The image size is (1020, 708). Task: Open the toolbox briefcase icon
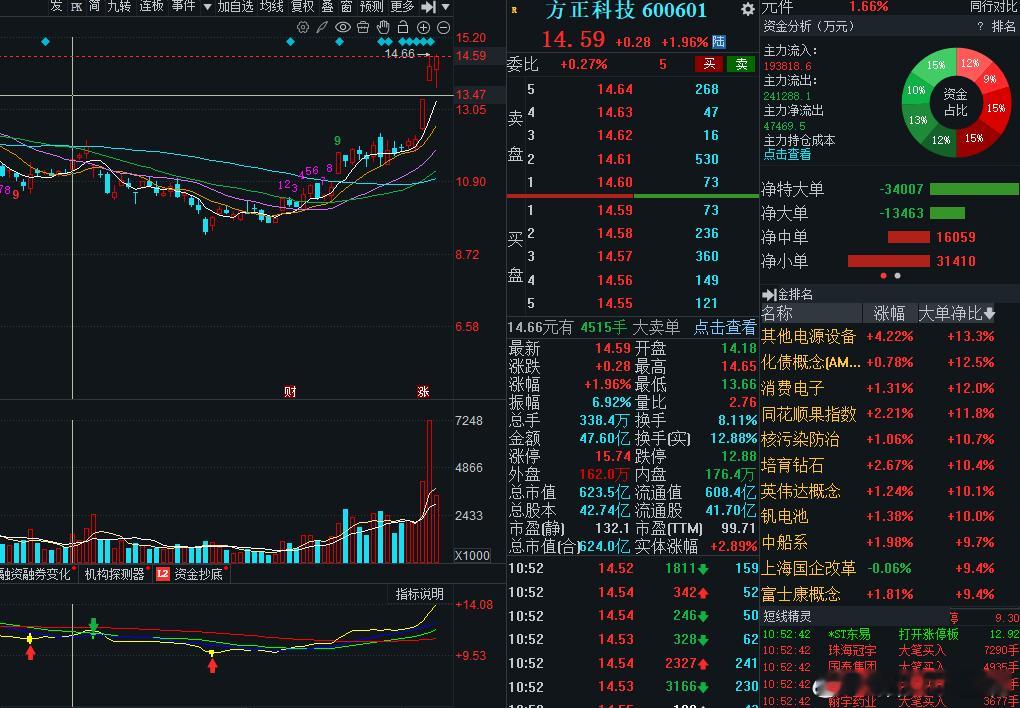click(363, 27)
